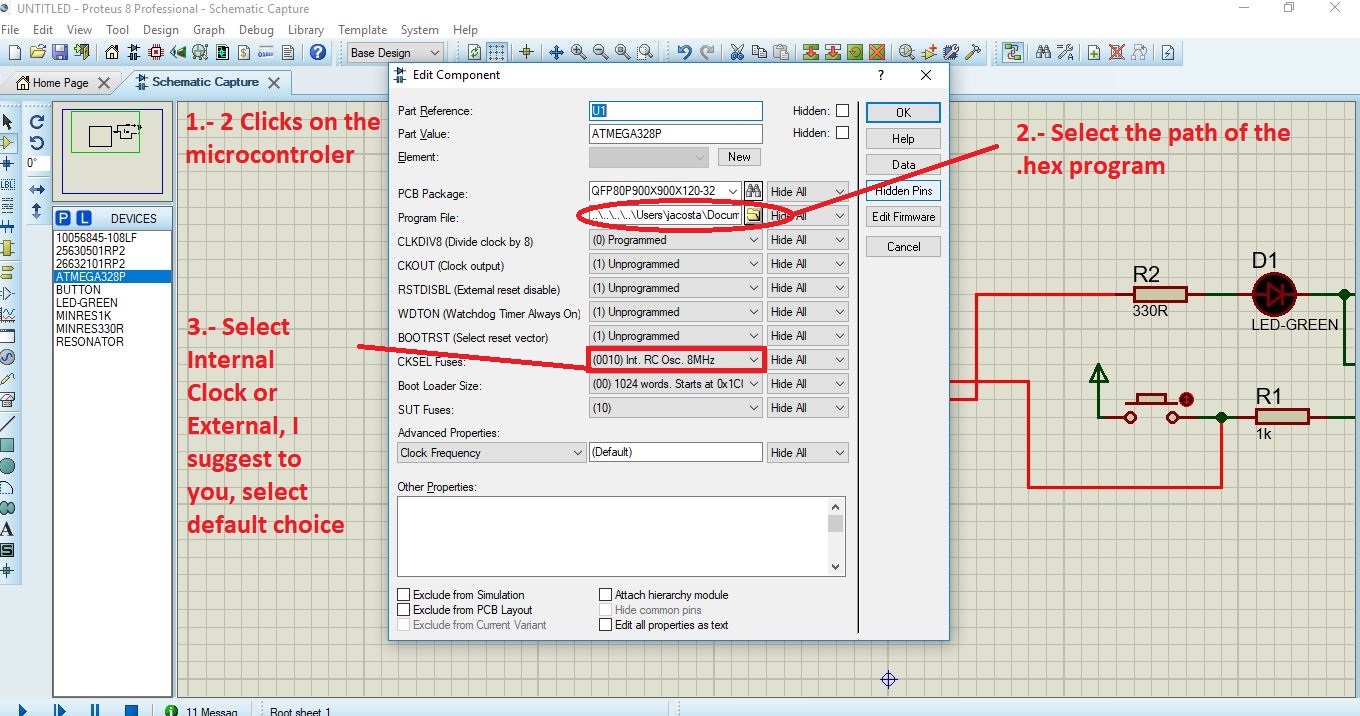1360x716 pixels.
Task: Select BUTTON in the devices list
Action: click(78, 290)
